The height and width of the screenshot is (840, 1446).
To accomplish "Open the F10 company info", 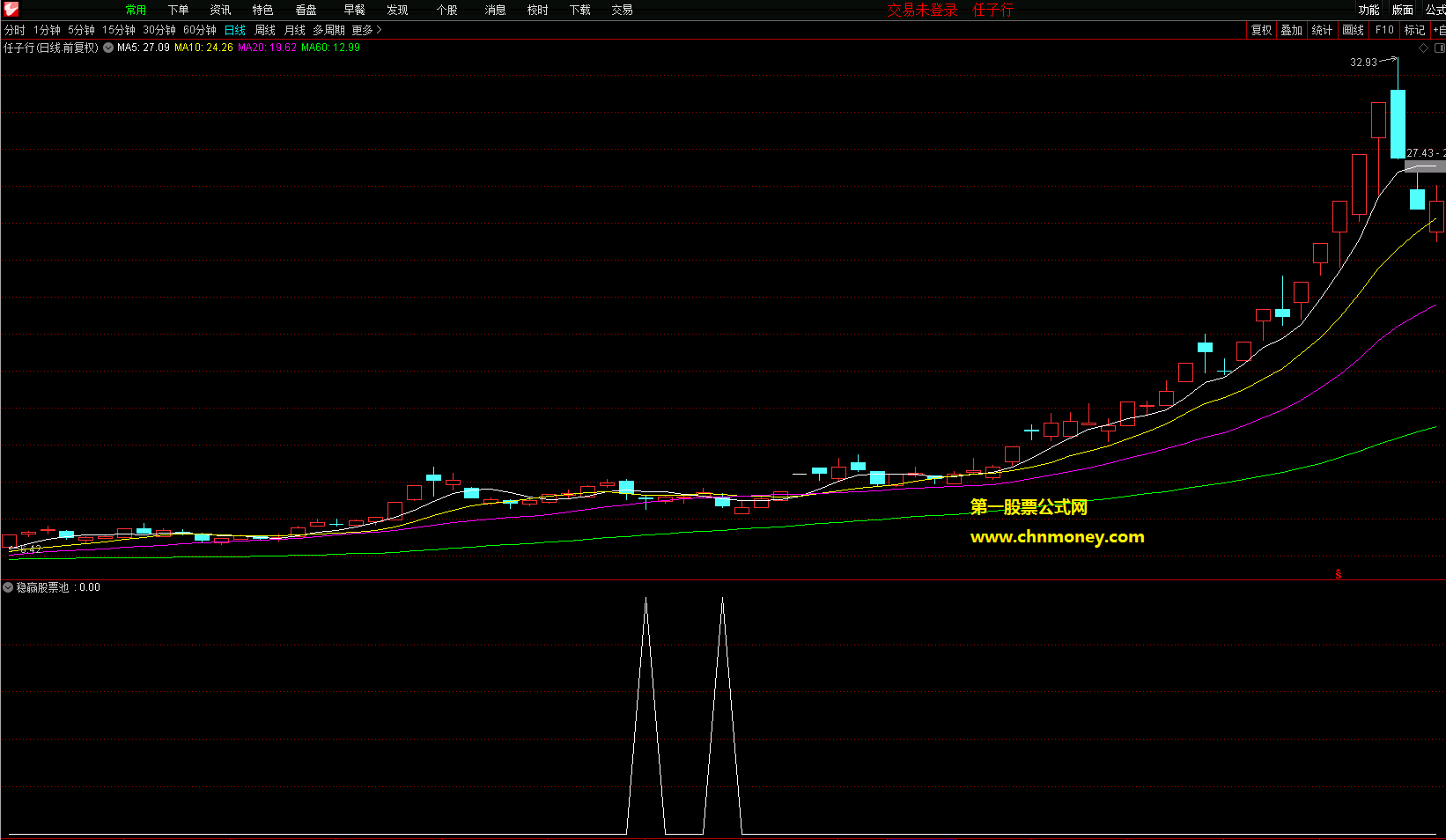I will (1384, 30).
